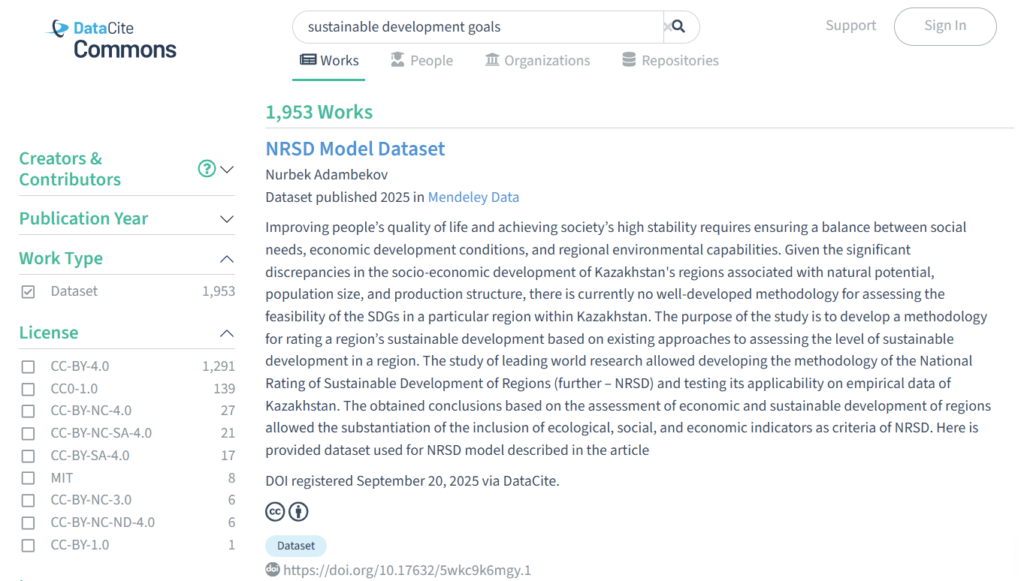Click the help question mark icon
The image size is (1024, 581).
207,169
